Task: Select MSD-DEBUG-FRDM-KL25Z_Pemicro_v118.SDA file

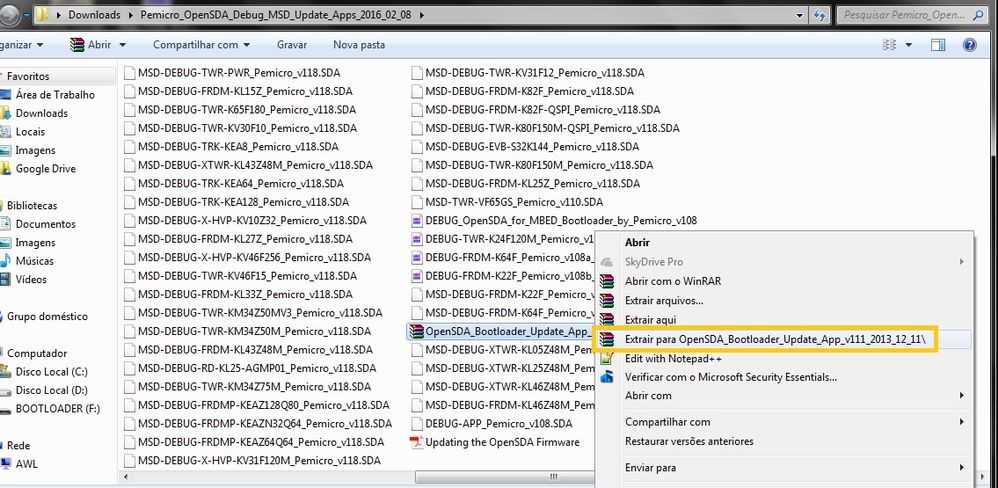Action: [x=525, y=184]
